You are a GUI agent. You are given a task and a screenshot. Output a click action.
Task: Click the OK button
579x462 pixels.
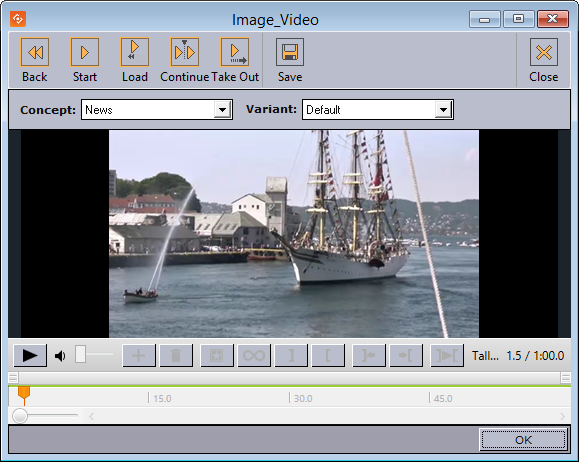tap(523, 440)
